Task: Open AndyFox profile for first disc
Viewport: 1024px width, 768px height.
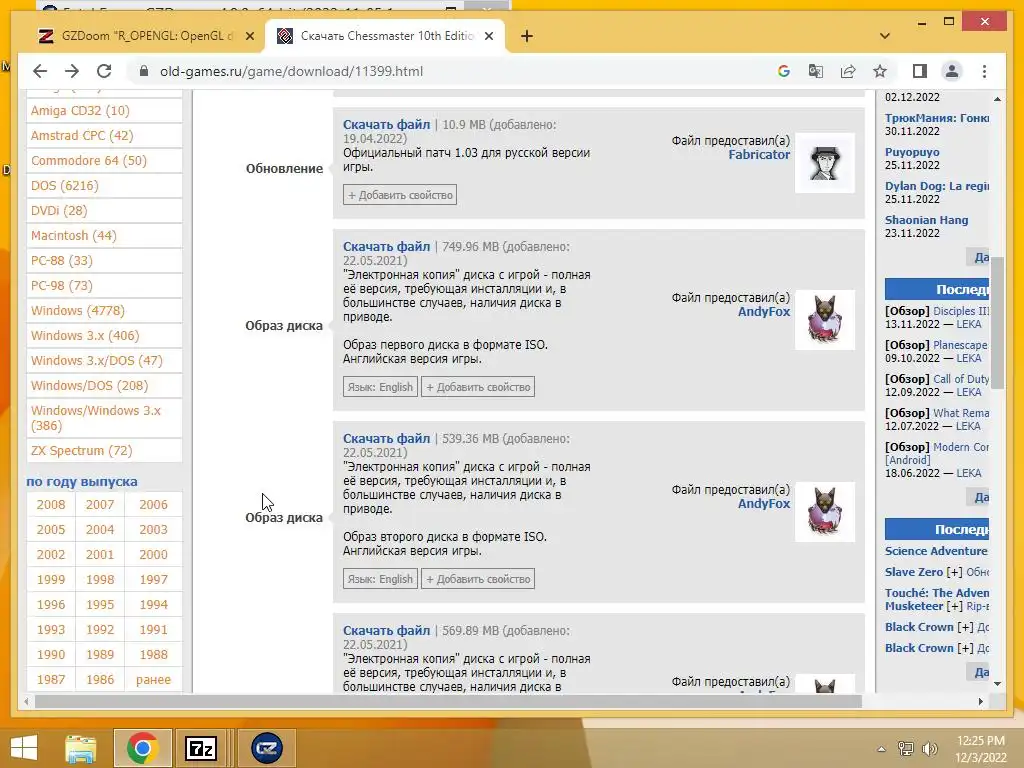Action: (763, 312)
